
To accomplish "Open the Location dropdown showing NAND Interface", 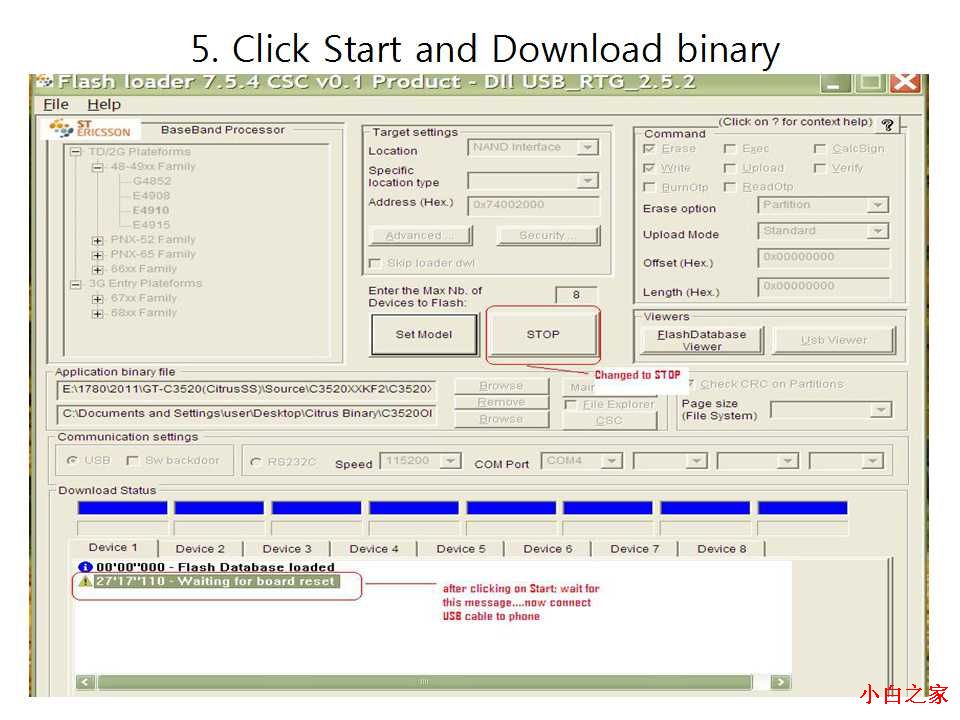I will click(588, 148).
